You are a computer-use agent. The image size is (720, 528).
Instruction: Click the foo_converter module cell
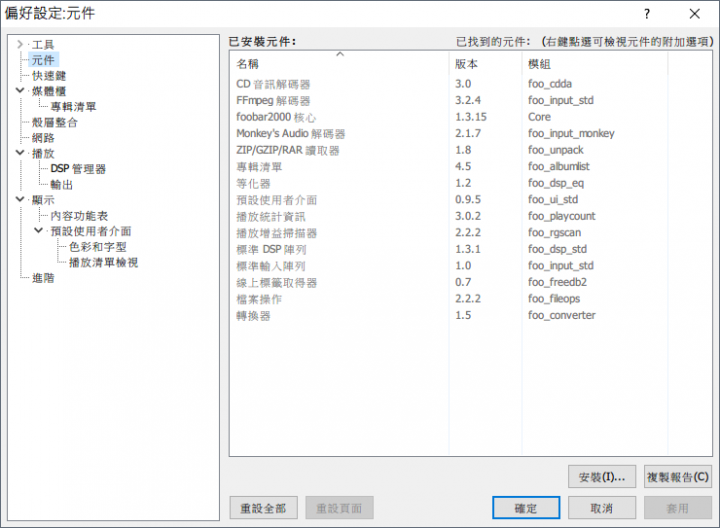(562, 315)
